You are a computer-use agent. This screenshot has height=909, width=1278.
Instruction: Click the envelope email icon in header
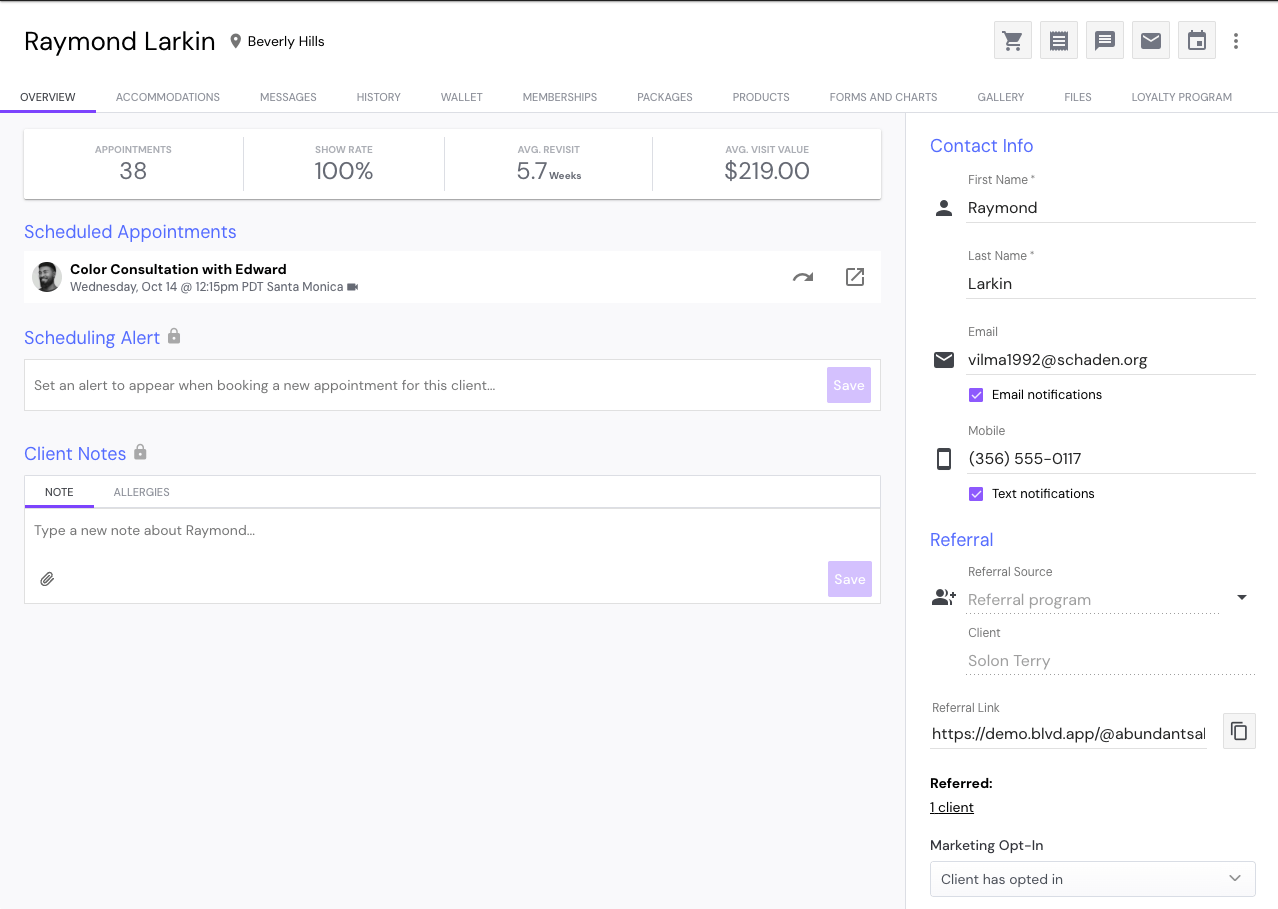tap(1151, 41)
